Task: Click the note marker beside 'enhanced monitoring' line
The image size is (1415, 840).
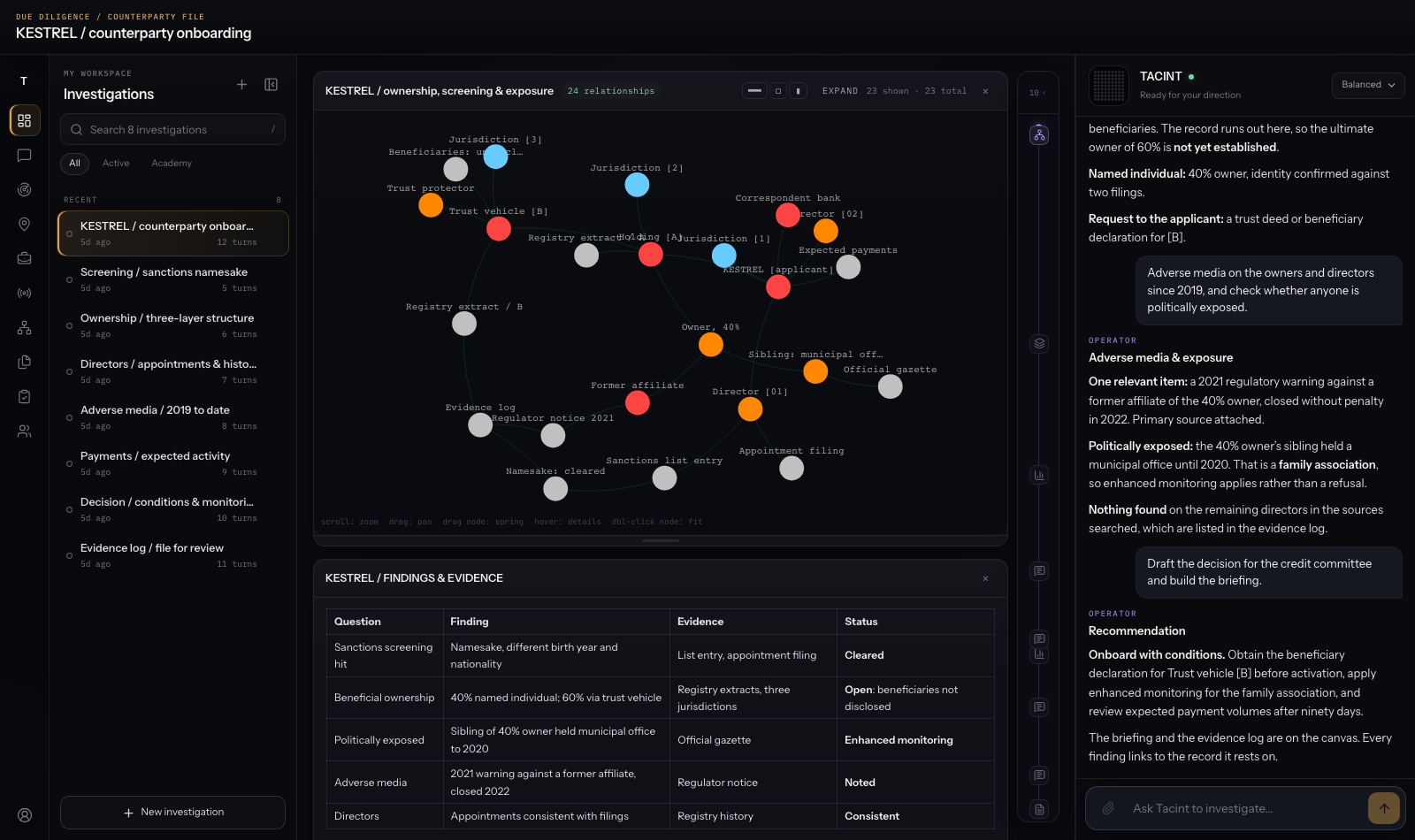Action: point(1039,707)
